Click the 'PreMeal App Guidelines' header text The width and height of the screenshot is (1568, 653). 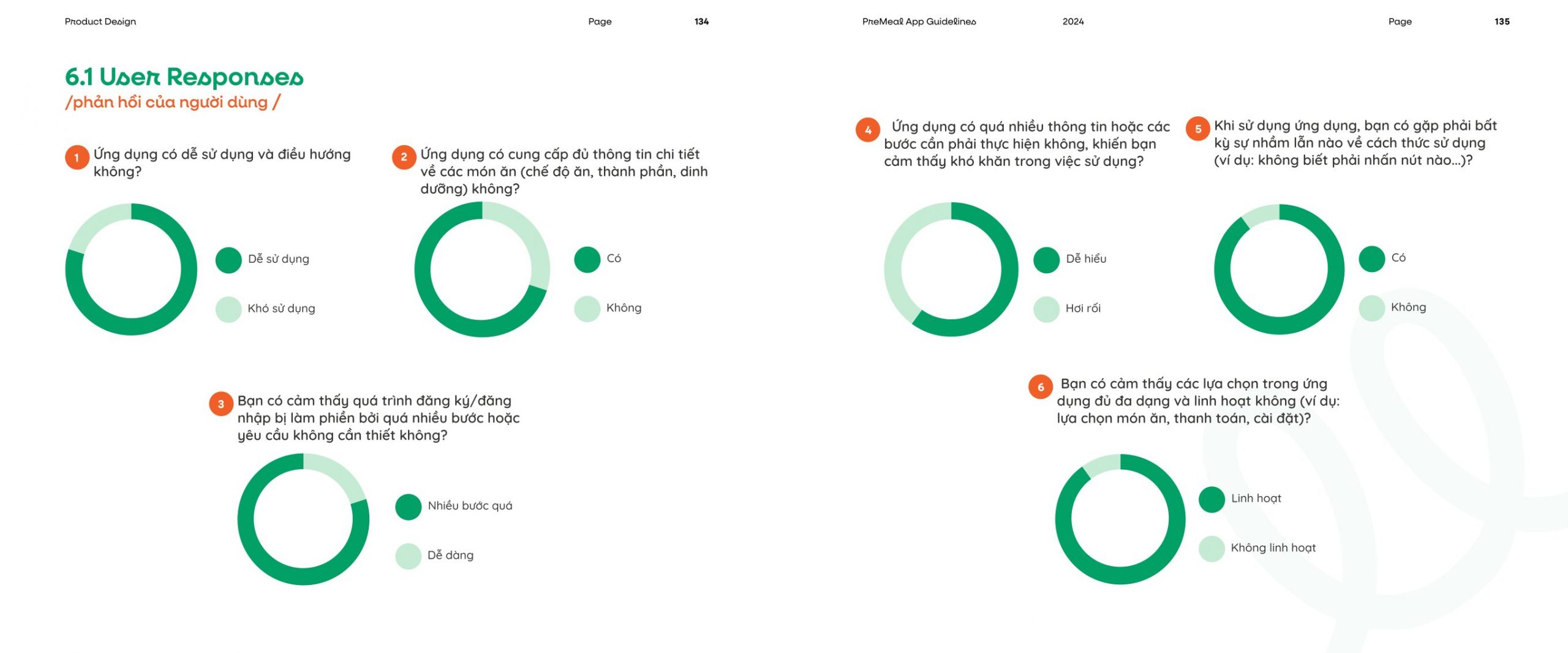(x=919, y=21)
